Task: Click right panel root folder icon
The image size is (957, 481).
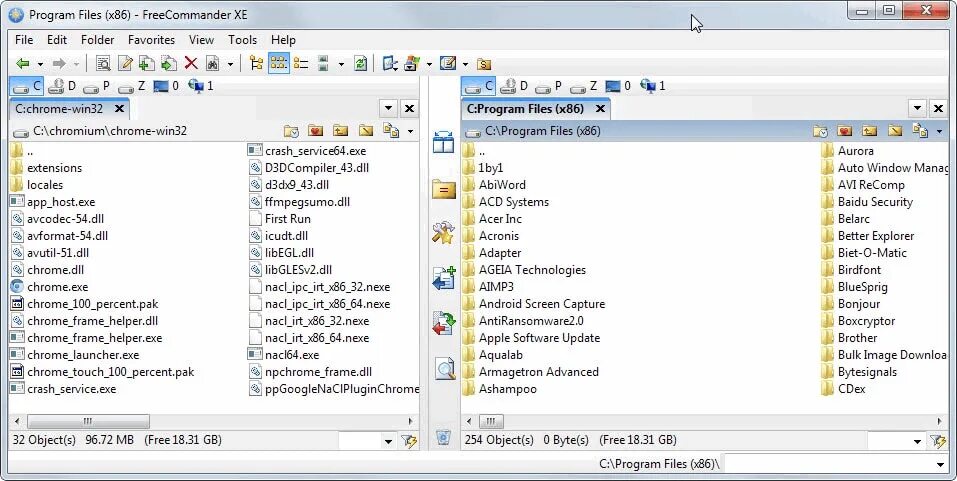Action: tap(895, 131)
